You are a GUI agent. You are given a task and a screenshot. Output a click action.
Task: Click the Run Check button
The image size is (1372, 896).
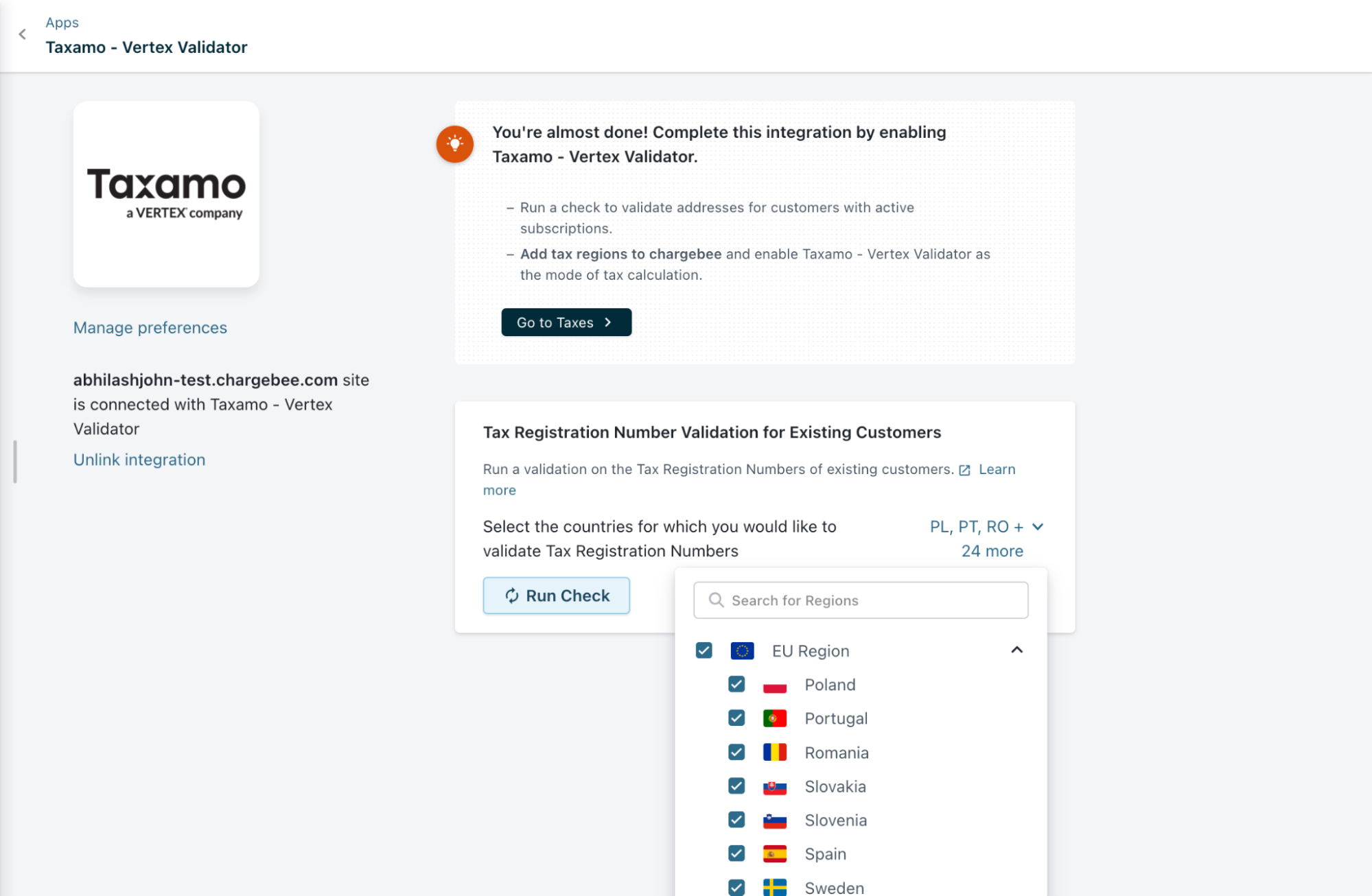[556, 596]
